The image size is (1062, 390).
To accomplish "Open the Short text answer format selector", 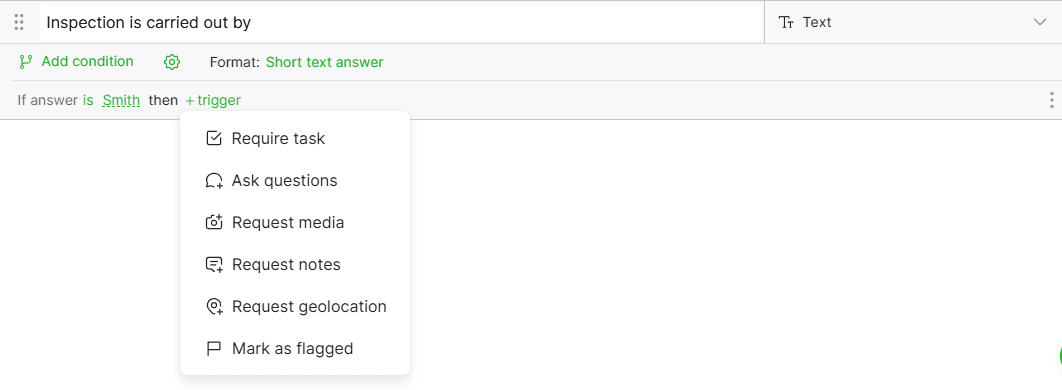I will pos(324,62).
